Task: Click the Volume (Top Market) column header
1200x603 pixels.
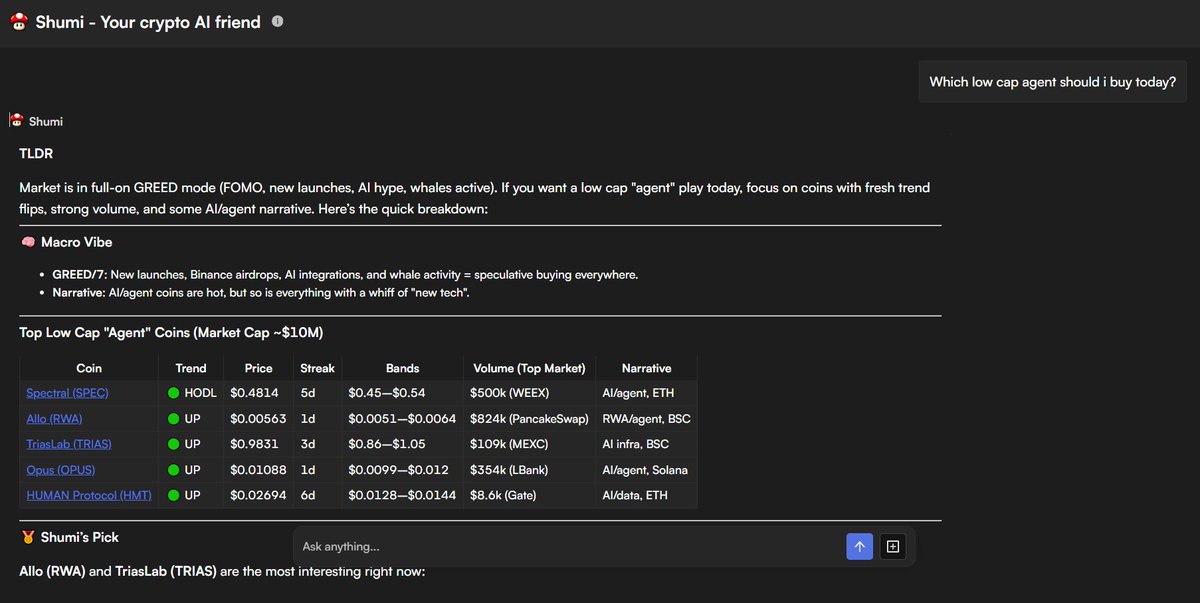Action: coord(529,368)
